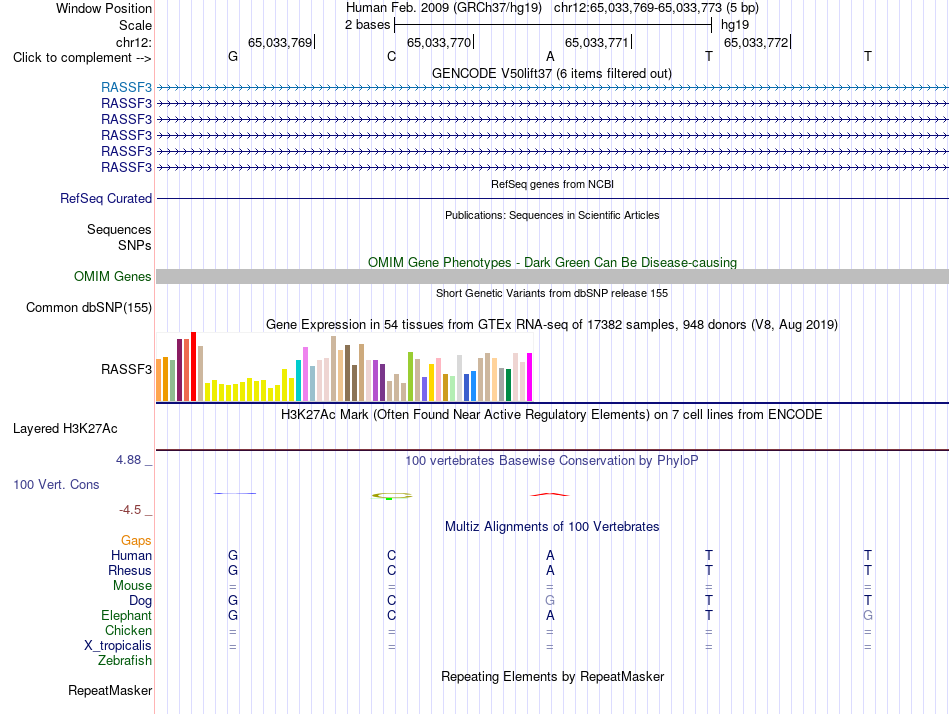Click the tallest red bar in GTEx chart
950x714 pixels.
(193, 366)
